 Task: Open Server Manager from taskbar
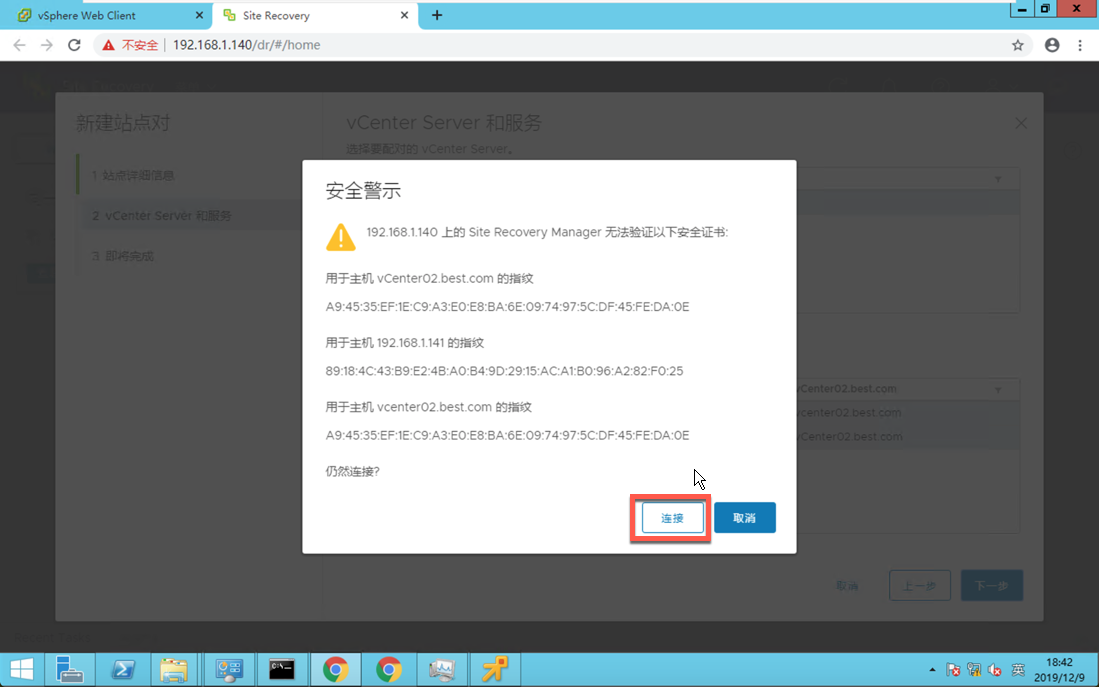69,669
